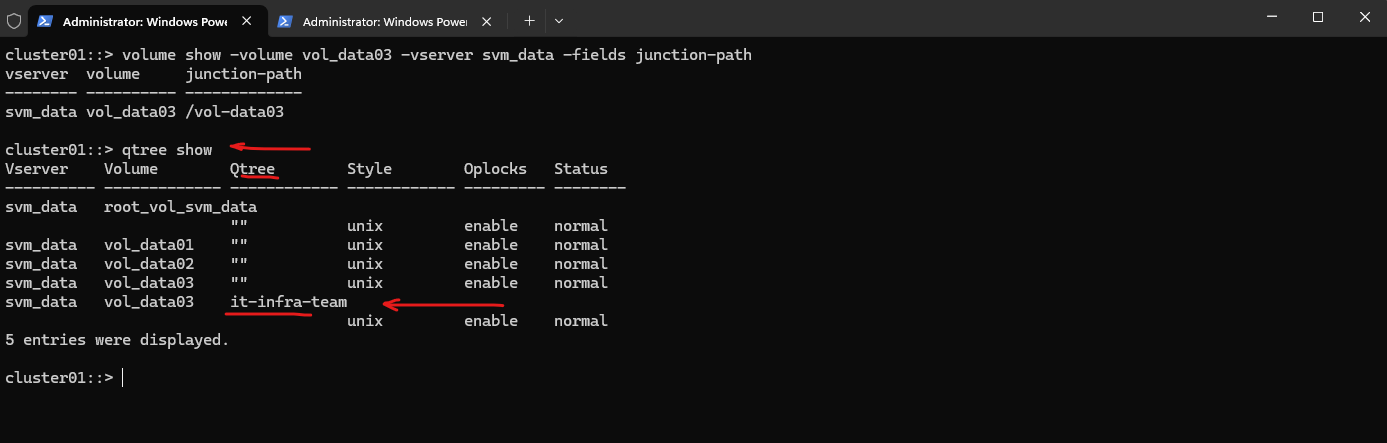Click the PowerShell icon on the first tab
1387x443 pixels.
(45, 20)
